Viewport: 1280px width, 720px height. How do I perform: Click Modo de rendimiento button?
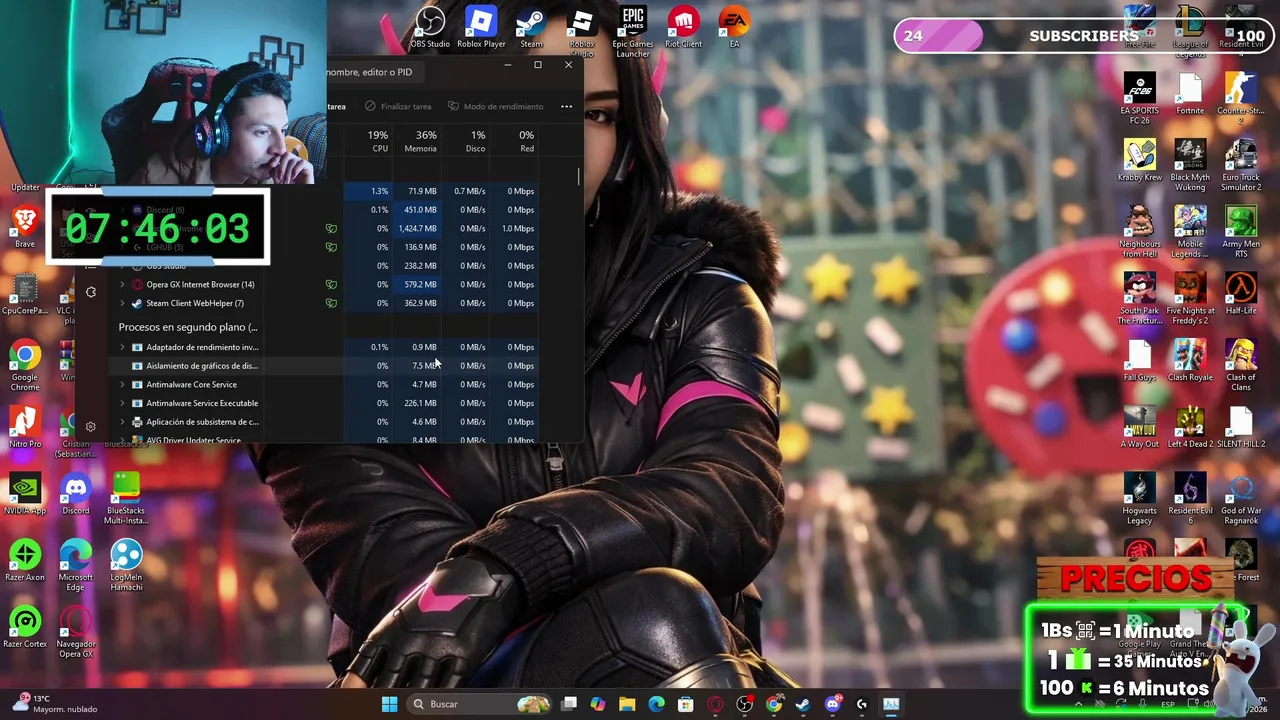coord(496,106)
